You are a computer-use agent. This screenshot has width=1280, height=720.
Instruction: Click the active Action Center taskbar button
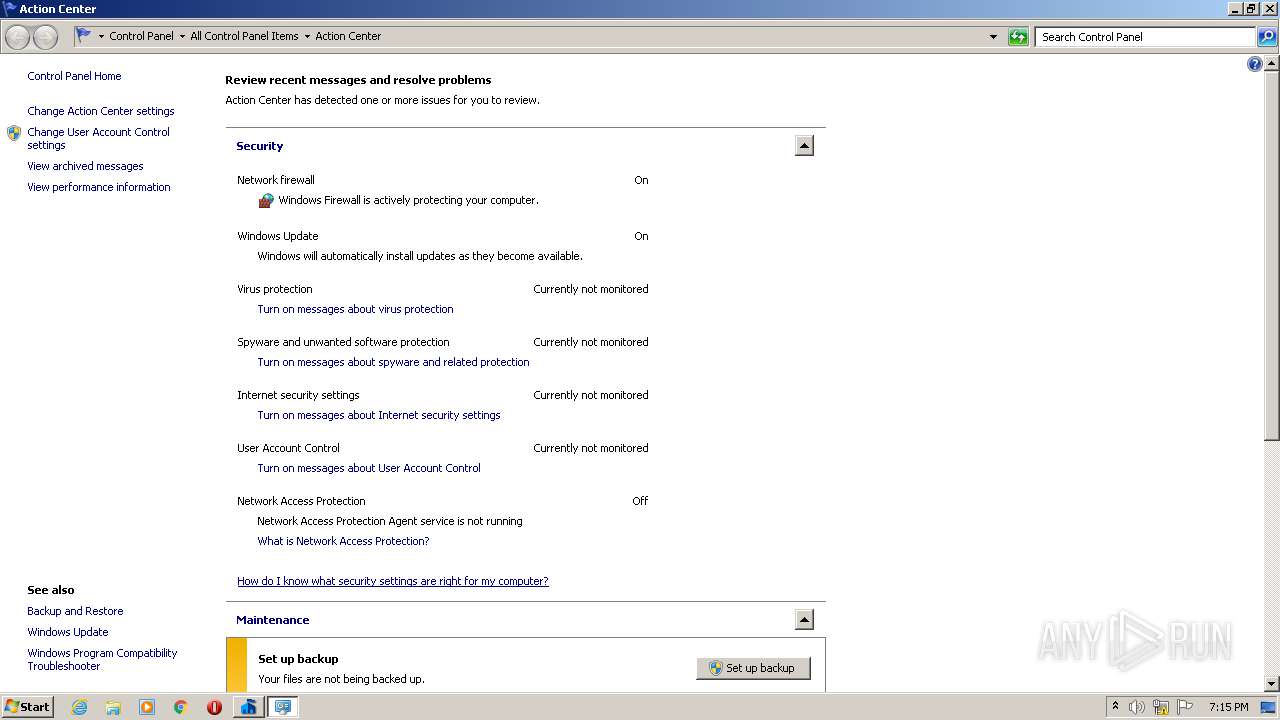pyautogui.click(x=283, y=707)
